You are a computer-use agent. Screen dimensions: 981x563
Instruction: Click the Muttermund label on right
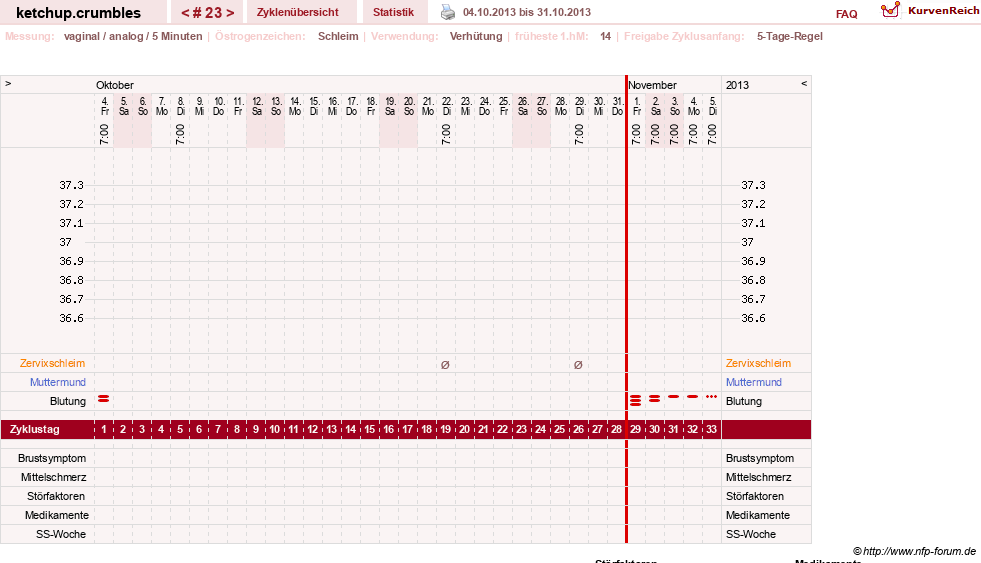(x=754, y=382)
